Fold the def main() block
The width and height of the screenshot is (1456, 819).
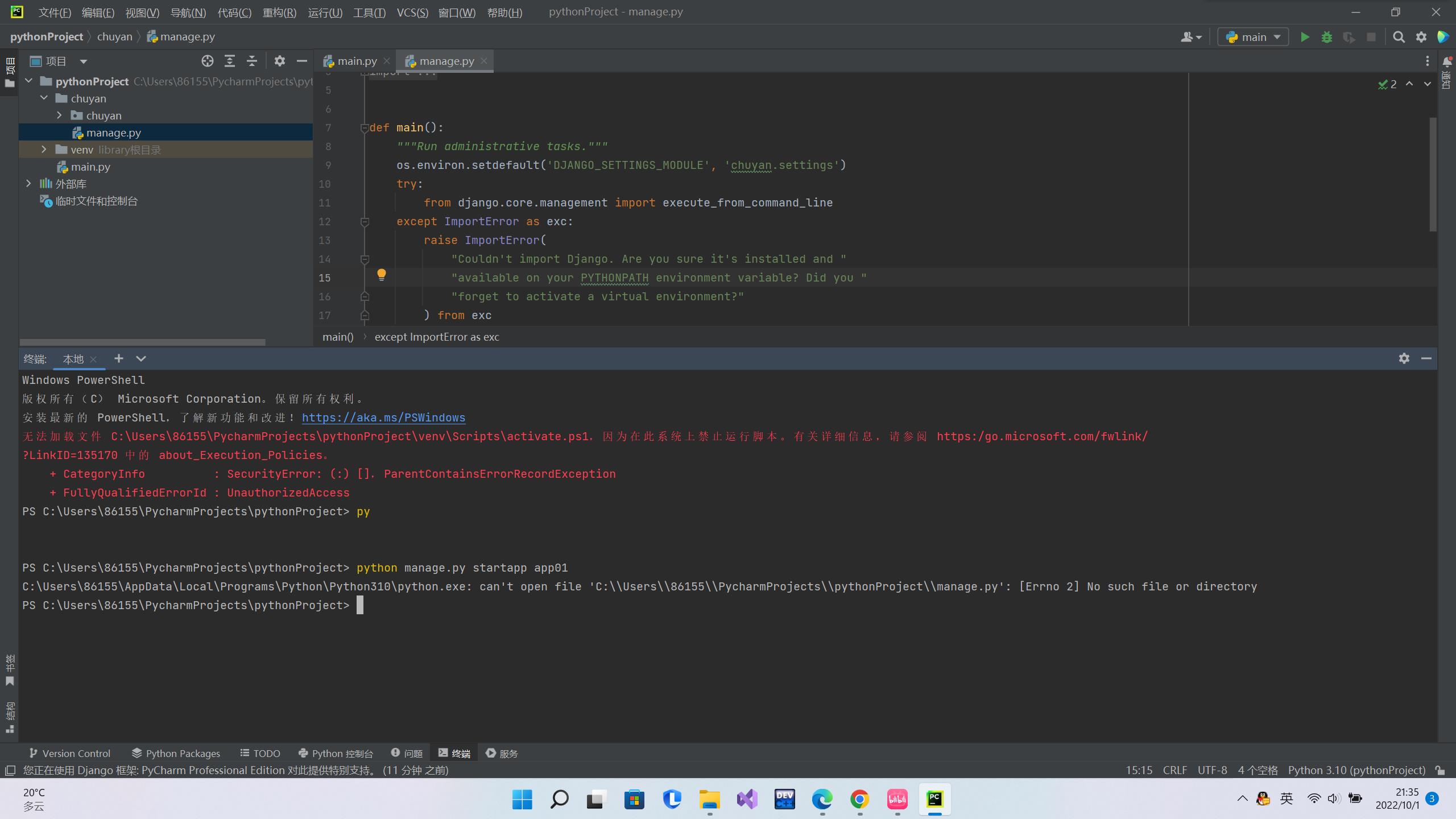pos(365,128)
